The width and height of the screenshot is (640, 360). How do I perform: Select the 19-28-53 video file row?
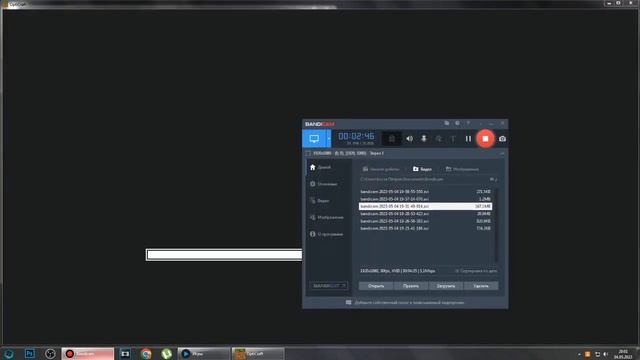click(425, 214)
